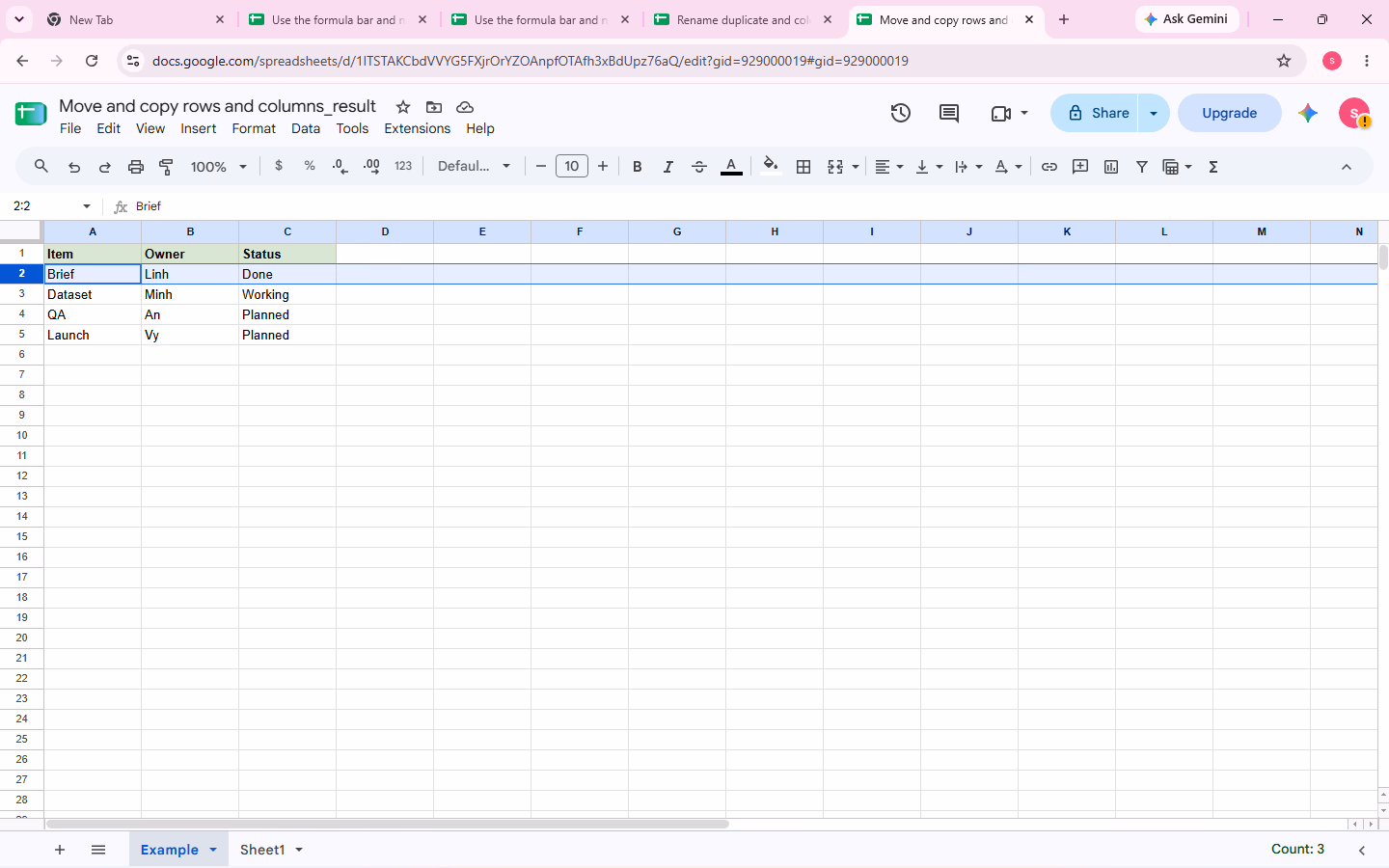The width and height of the screenshot is (1389, 868).
Task: Open the borders tool
Action: 803,167
